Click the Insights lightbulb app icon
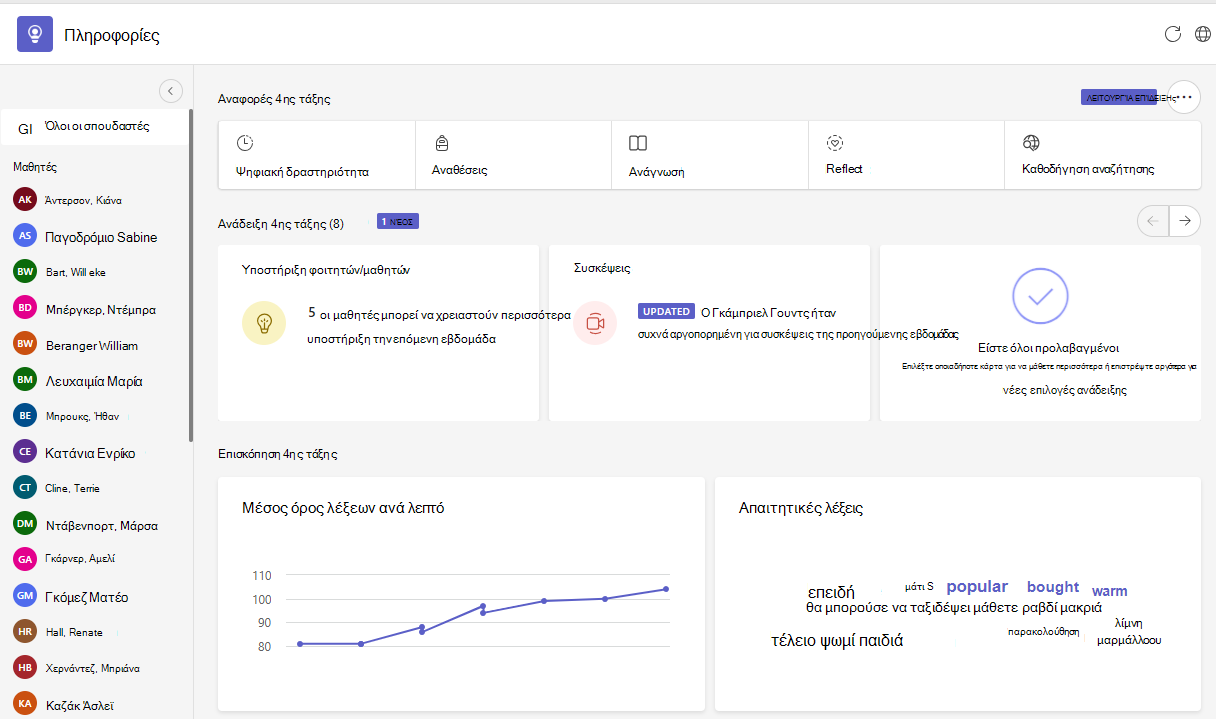 click(35, 35)
